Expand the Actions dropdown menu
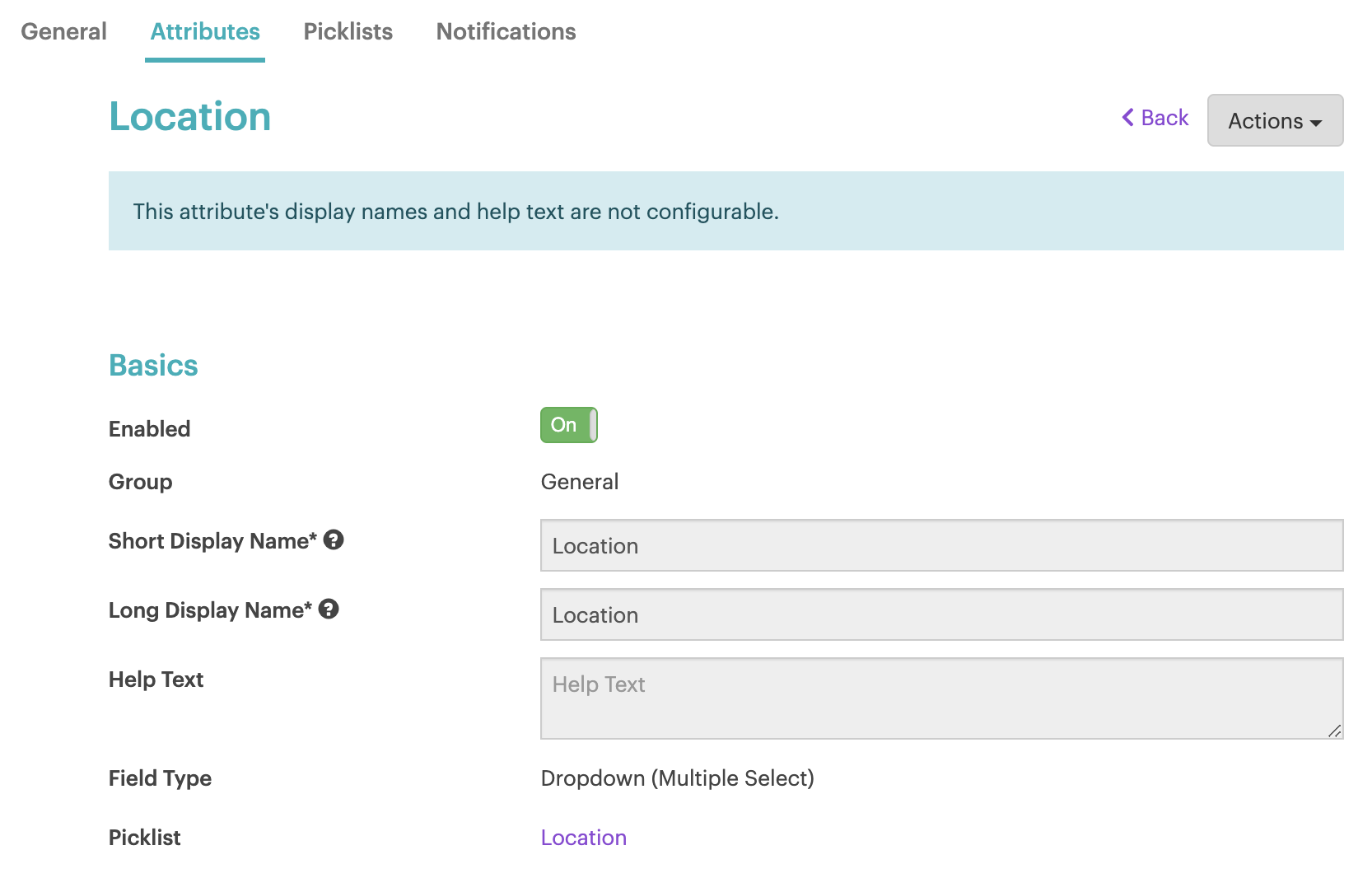This screenshot has height=878, width=1372. tap(1274, 121)
